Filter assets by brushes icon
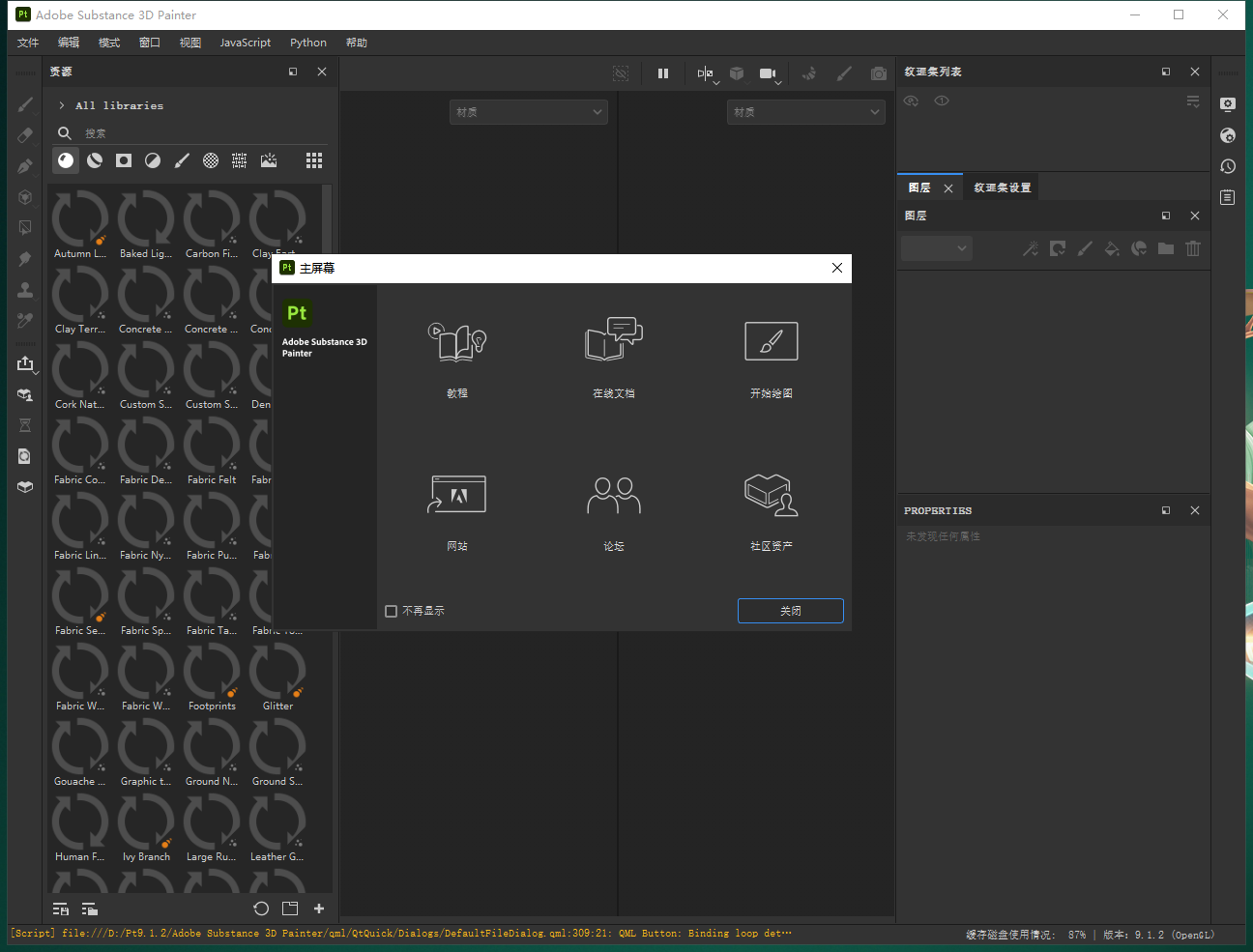Image resolution: width=1253 pixels, height=952 pixels. [x=182, y=160]
